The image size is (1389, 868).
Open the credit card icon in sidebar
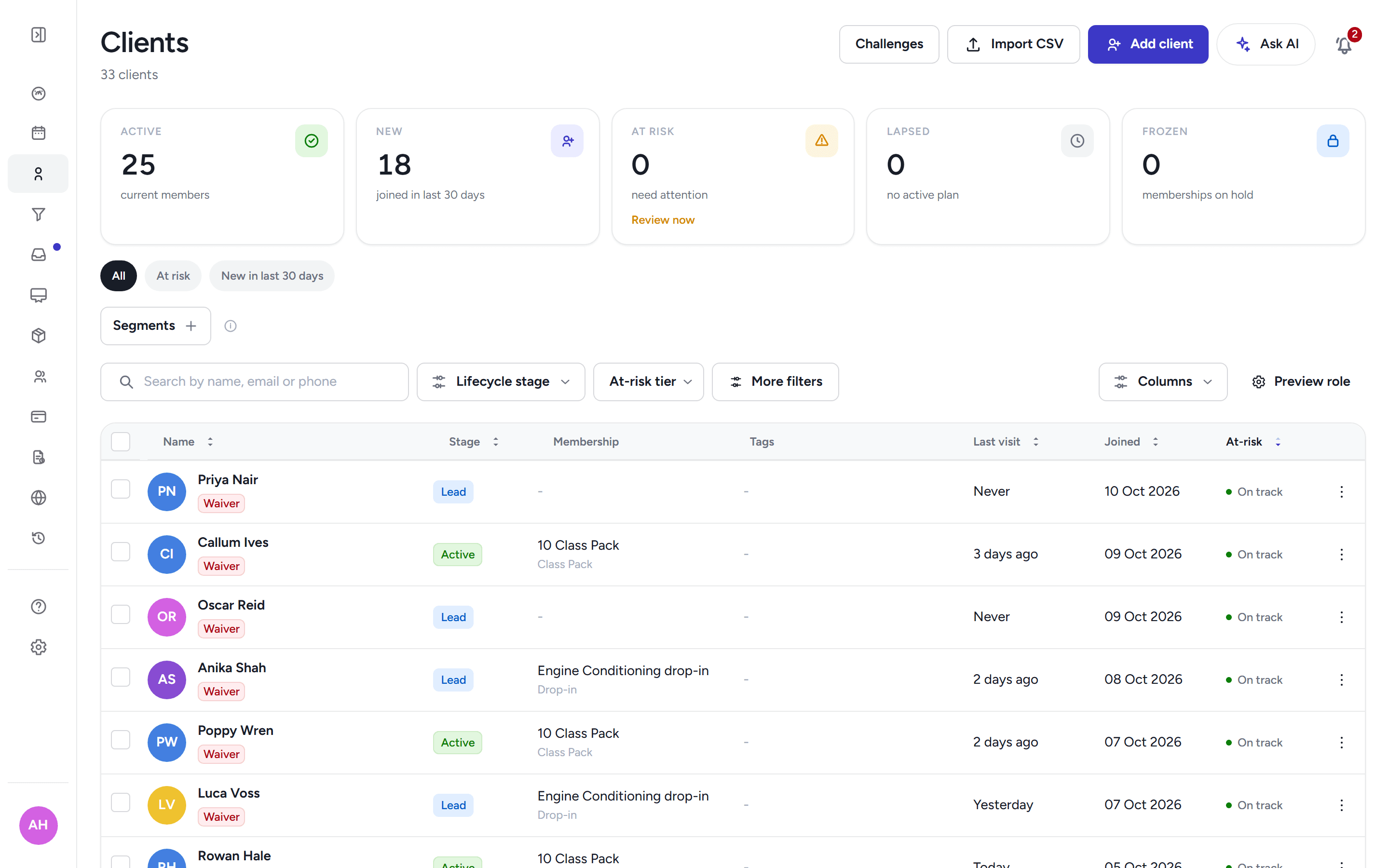pos(39,416)
